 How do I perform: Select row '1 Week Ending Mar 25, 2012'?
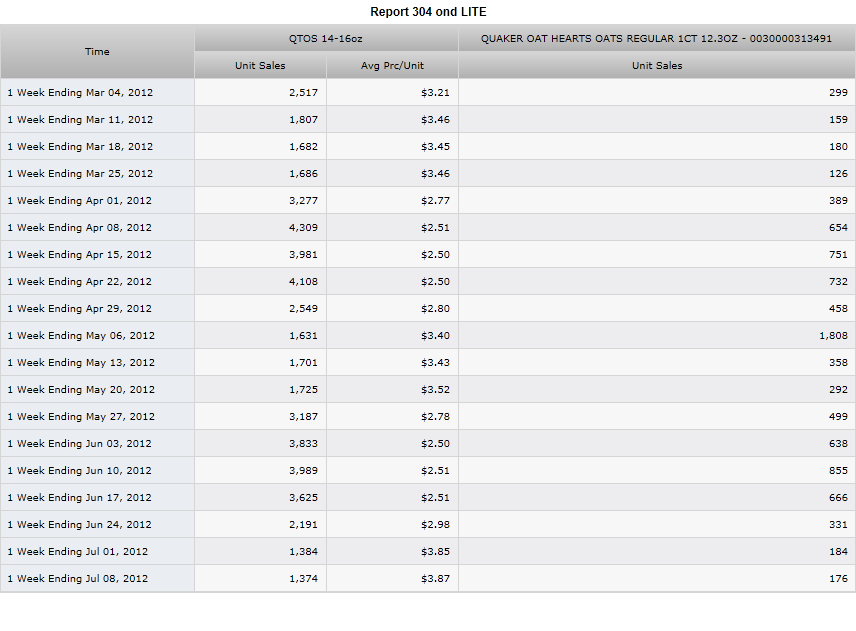428,174
